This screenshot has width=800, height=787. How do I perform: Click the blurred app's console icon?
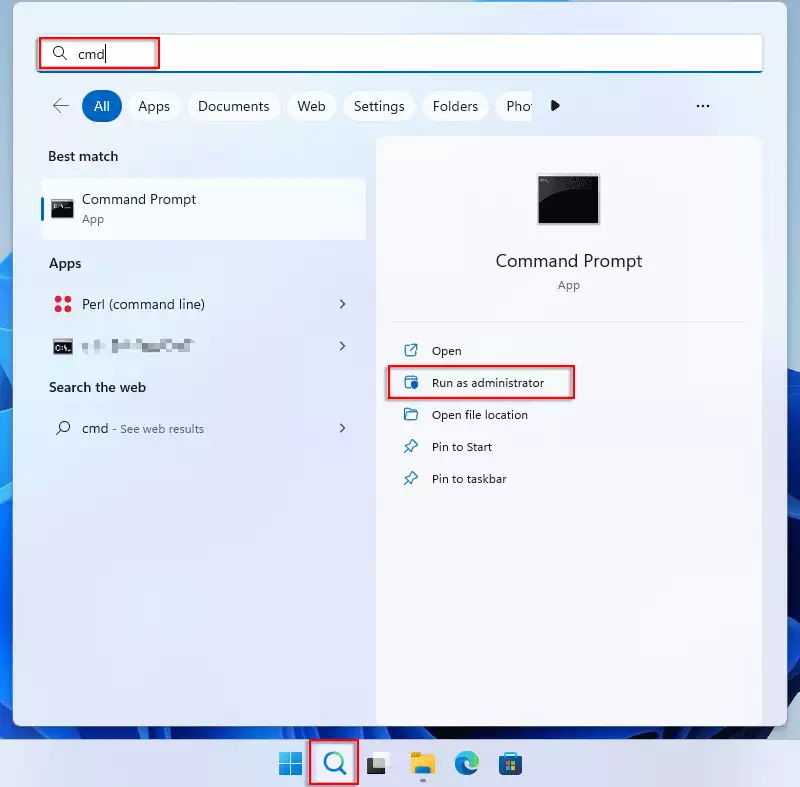(63, 347)
